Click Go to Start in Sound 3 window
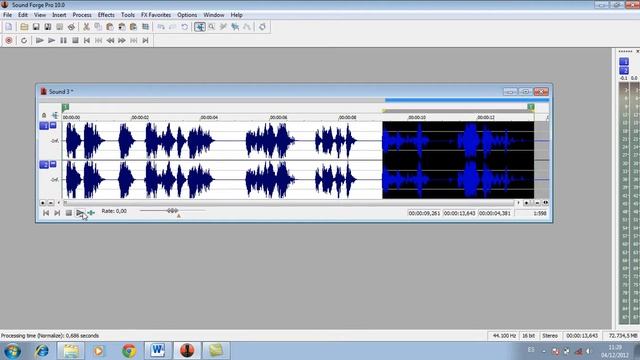The width and height of the screenshot is (640, 360). tap(46, 213)
